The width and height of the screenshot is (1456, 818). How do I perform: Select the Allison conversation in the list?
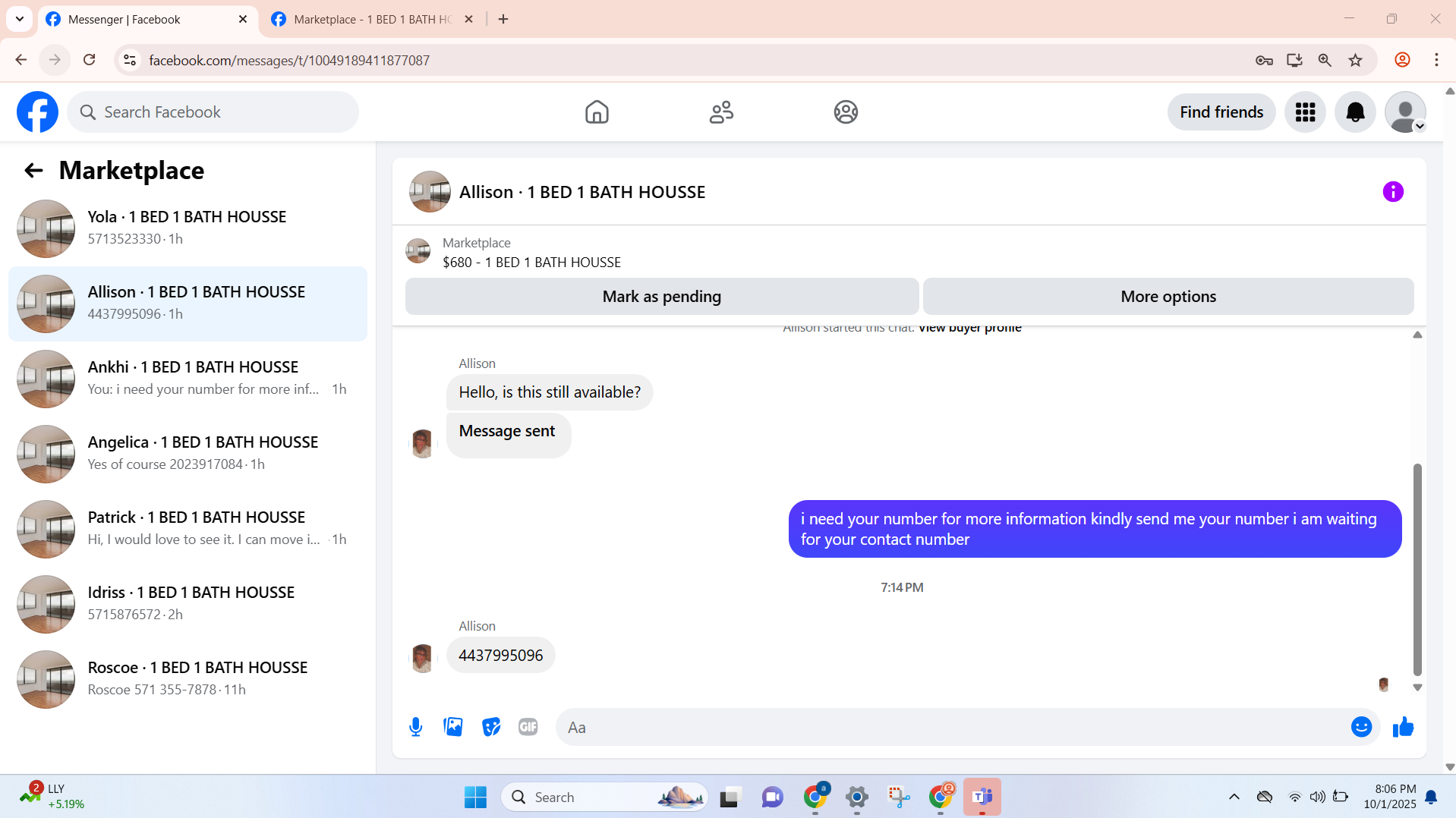pos(188,304)
